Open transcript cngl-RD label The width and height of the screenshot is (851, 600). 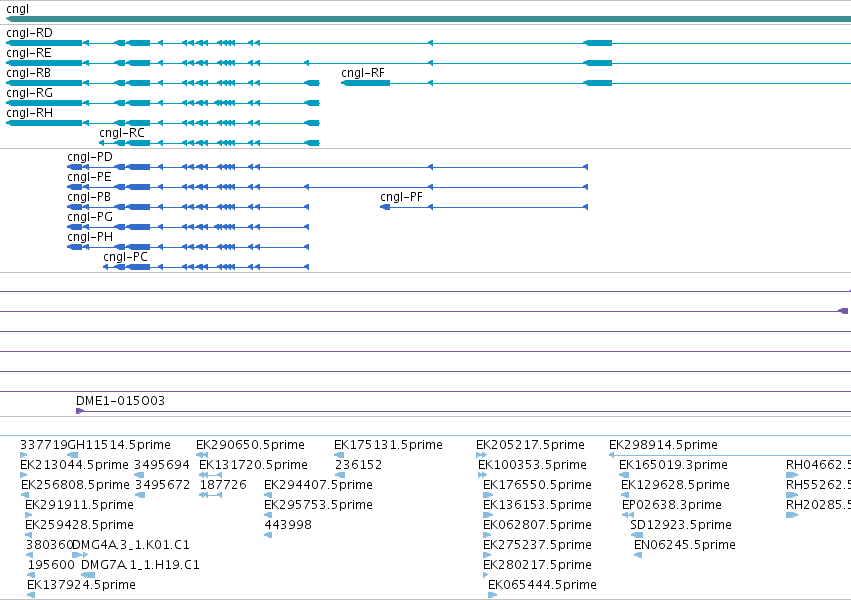[29, 33]
